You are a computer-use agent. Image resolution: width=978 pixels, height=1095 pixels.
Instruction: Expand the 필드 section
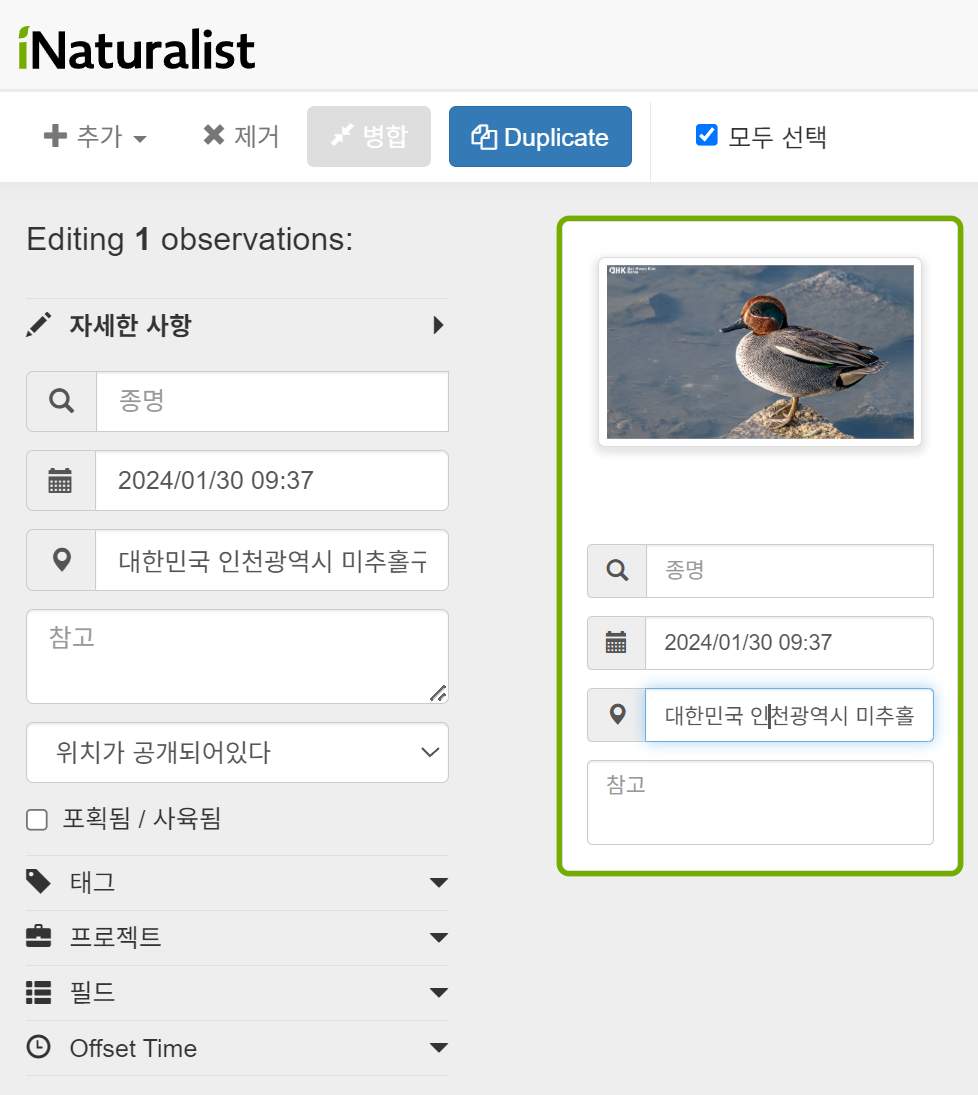[238, 992]
